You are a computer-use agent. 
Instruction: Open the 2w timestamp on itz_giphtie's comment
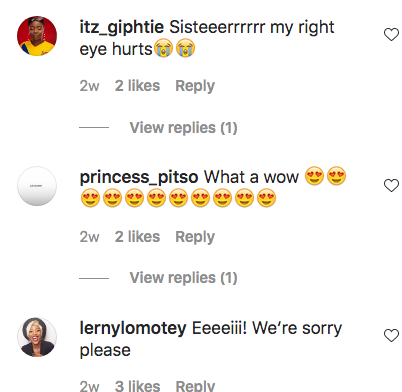click(x=89, y=86)
